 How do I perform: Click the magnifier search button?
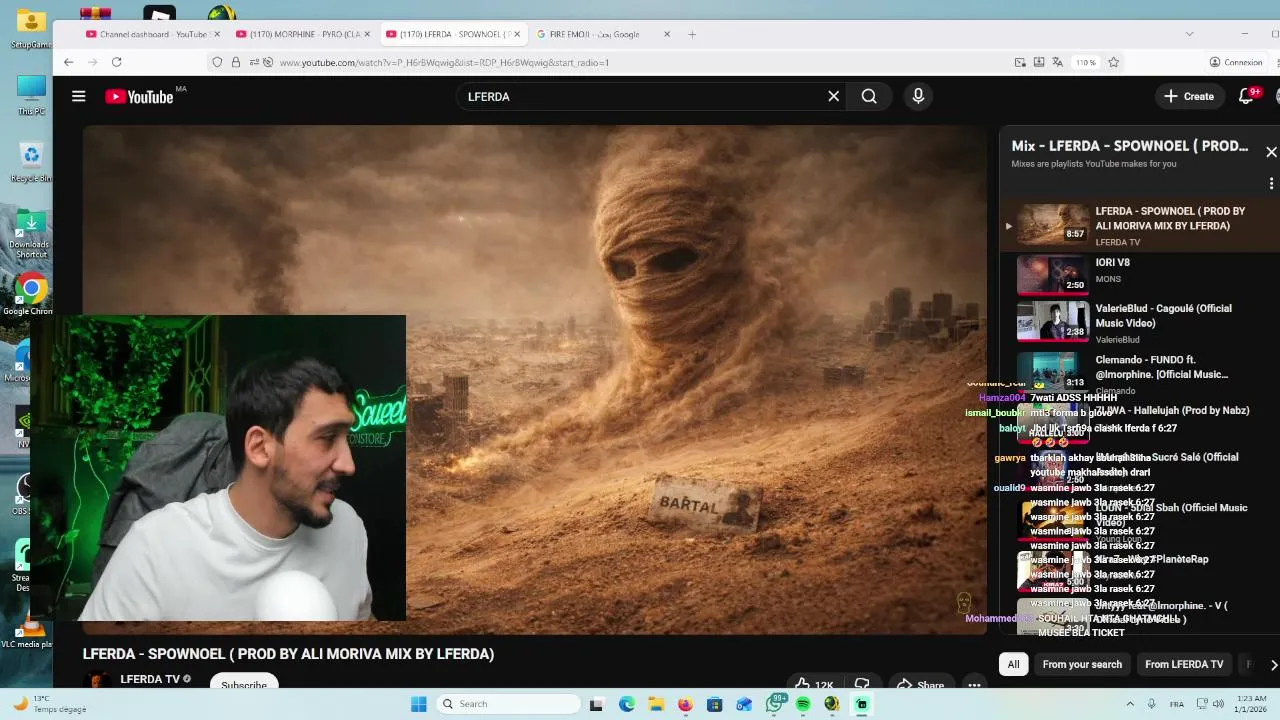(869, 96)
